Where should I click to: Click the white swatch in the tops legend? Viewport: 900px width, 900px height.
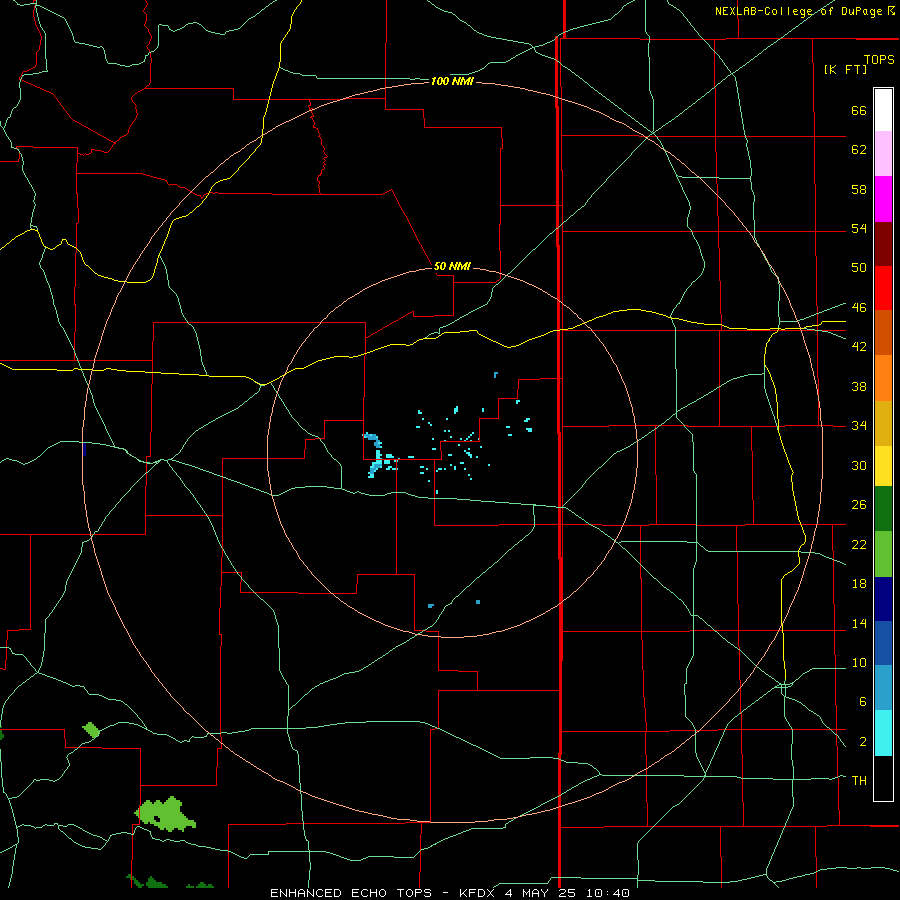point(883,110)
